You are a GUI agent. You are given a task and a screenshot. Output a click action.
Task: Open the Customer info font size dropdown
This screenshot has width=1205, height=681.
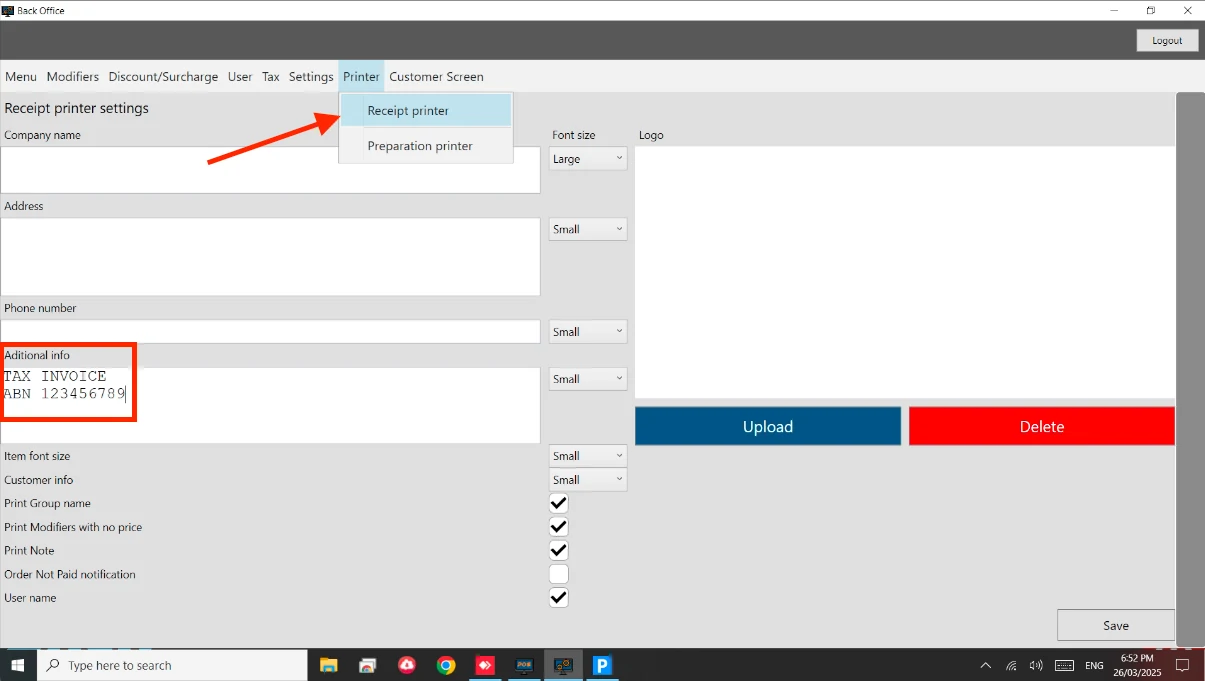[588, 480]
